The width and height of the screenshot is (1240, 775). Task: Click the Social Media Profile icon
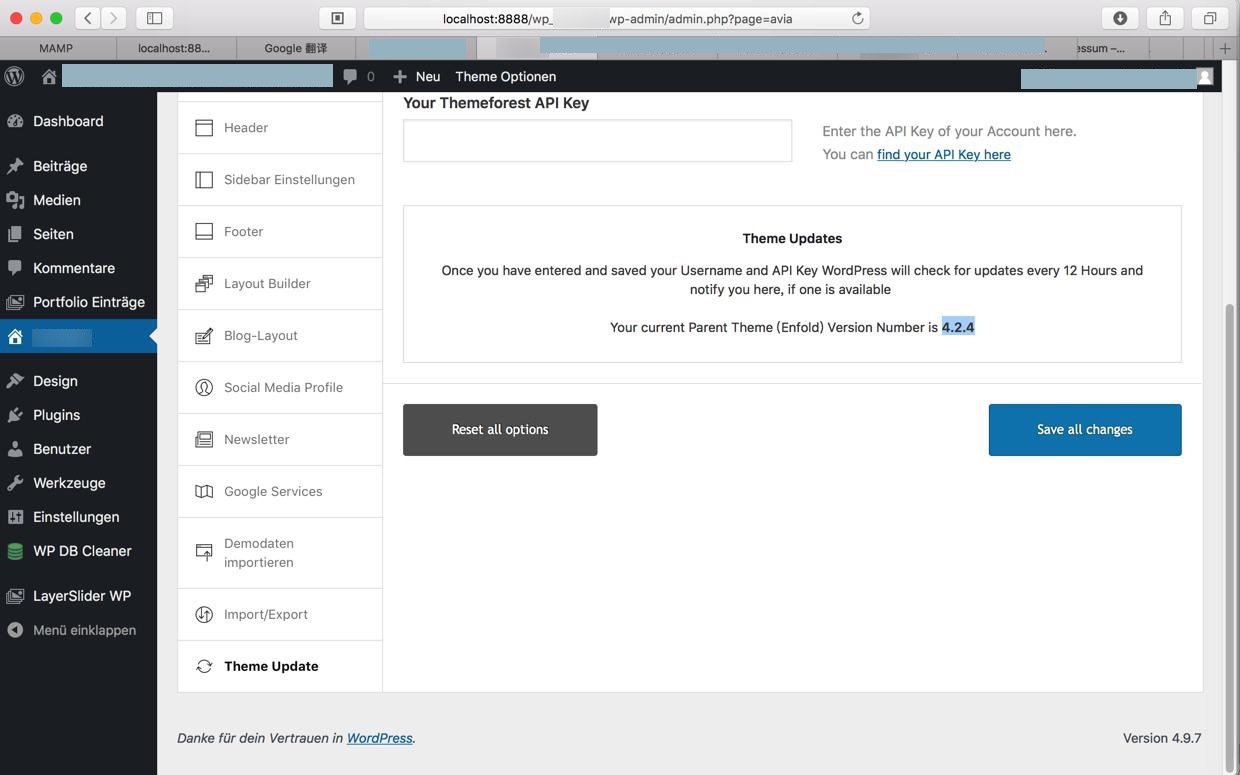pyautogui.click(x=204, y=388)
